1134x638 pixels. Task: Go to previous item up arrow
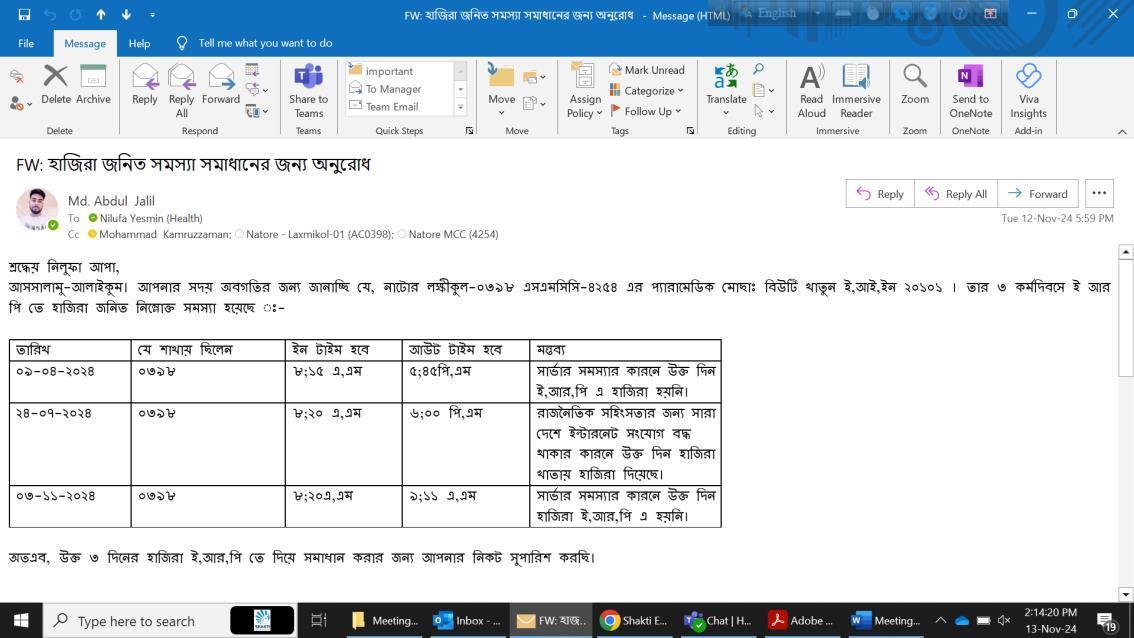click(x=101, y=14)
